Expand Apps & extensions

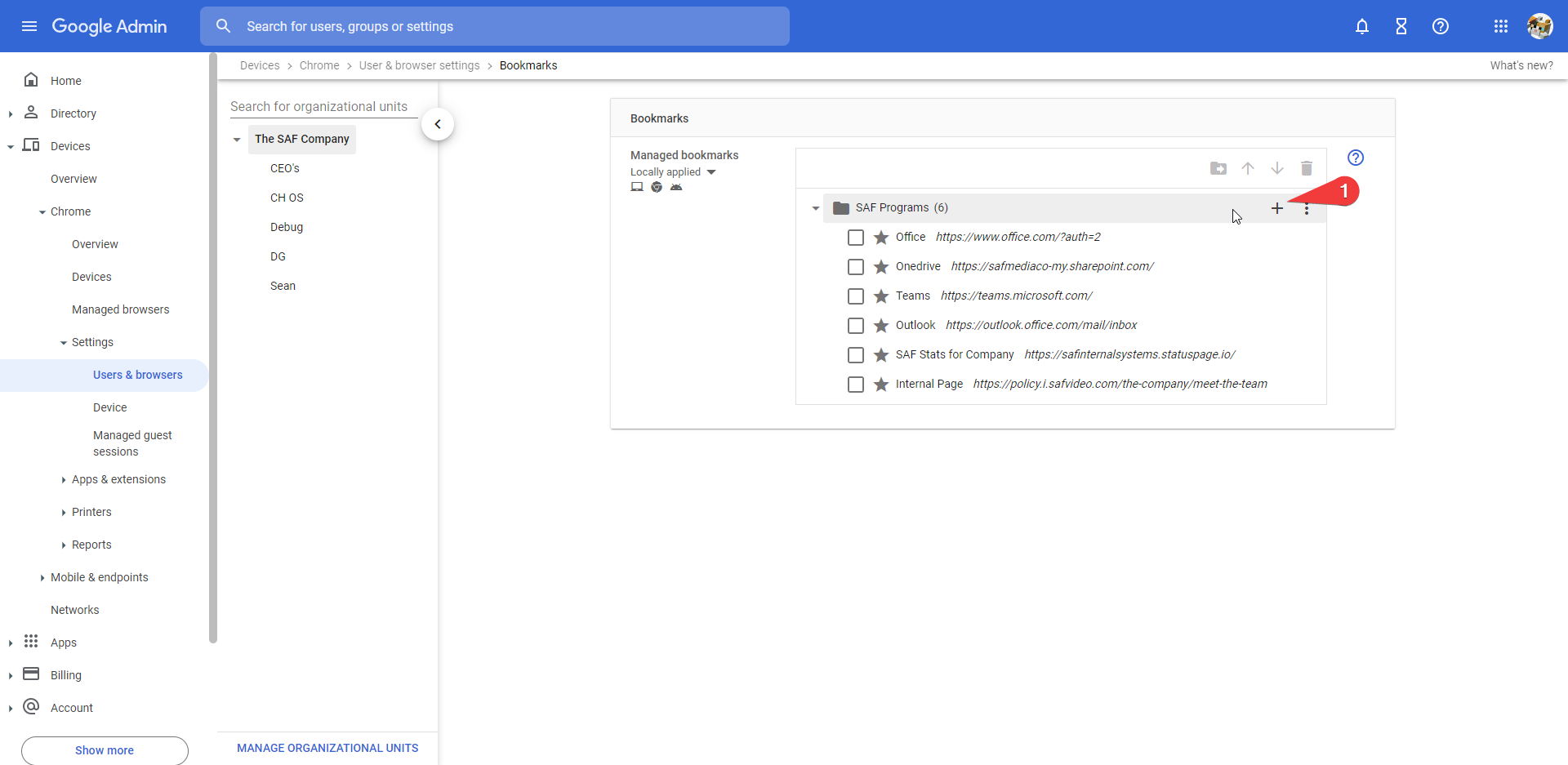coord(64,480)
